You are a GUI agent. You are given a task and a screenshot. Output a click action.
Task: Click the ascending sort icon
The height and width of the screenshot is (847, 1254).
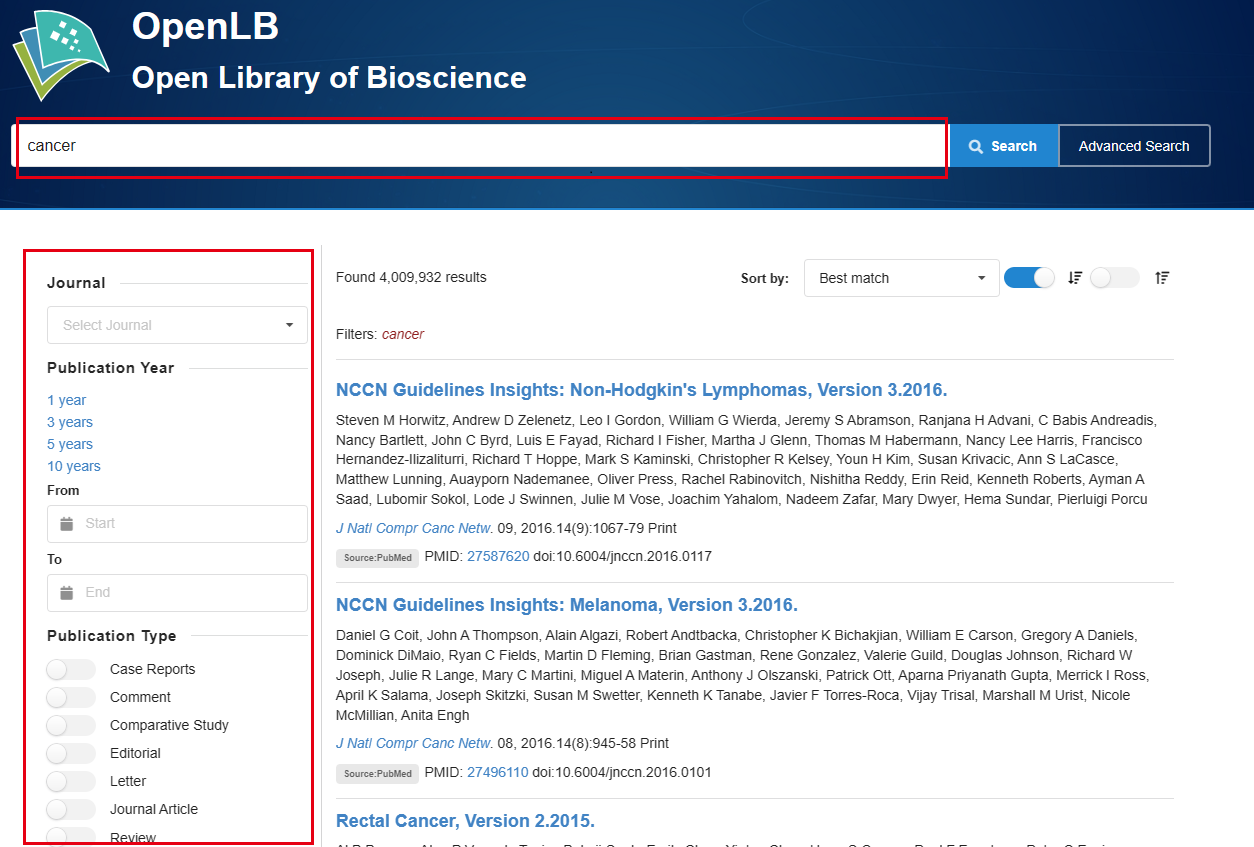click(1161, 278)
